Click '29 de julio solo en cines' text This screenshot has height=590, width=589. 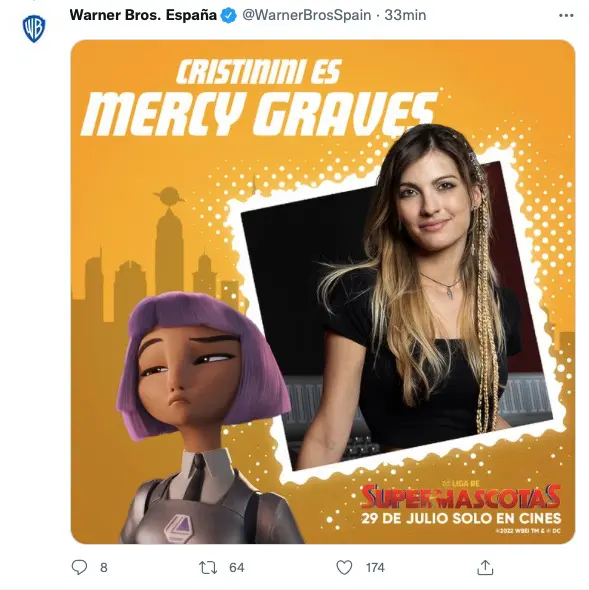coord(461,518)
